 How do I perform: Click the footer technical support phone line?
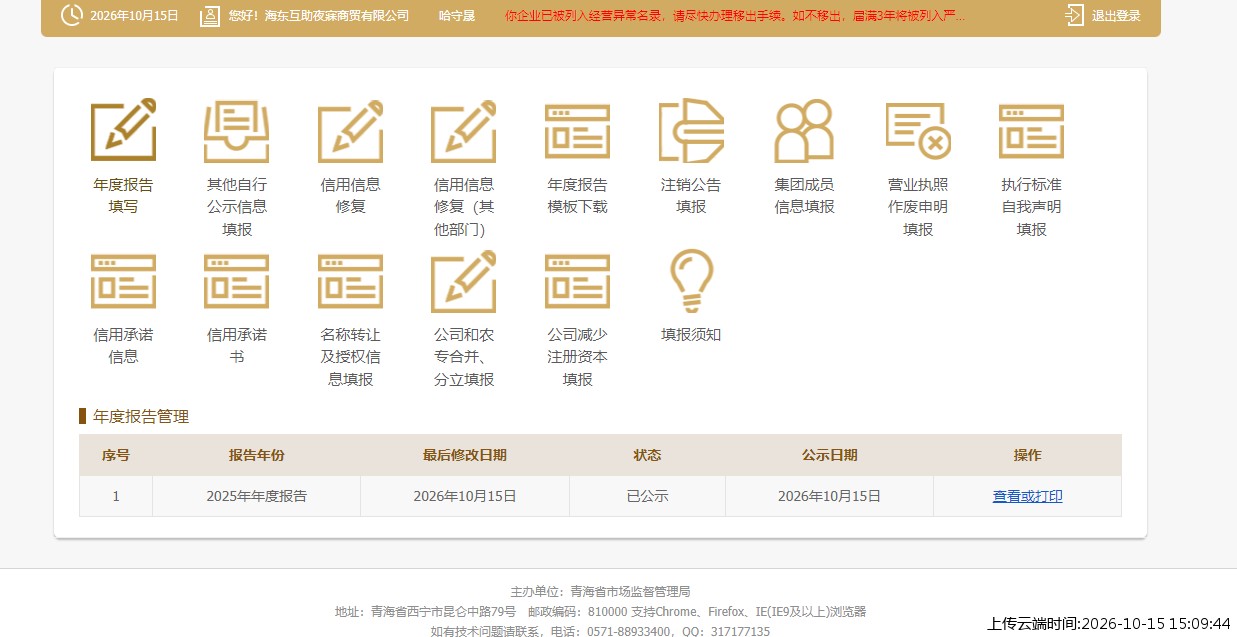[600, 631]
